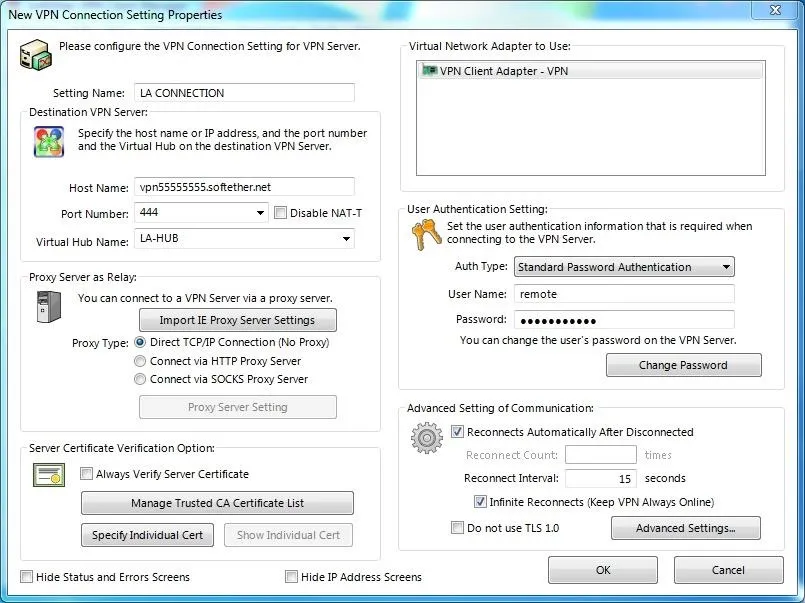Click the Change Password button
This screenshot has width=805, height=603.
tap(683, 365)
